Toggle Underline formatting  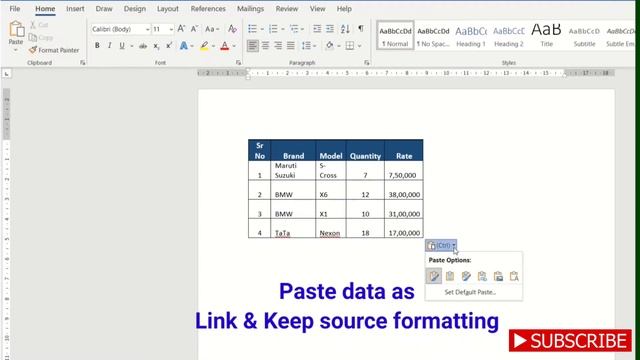[x=122, y=46]
